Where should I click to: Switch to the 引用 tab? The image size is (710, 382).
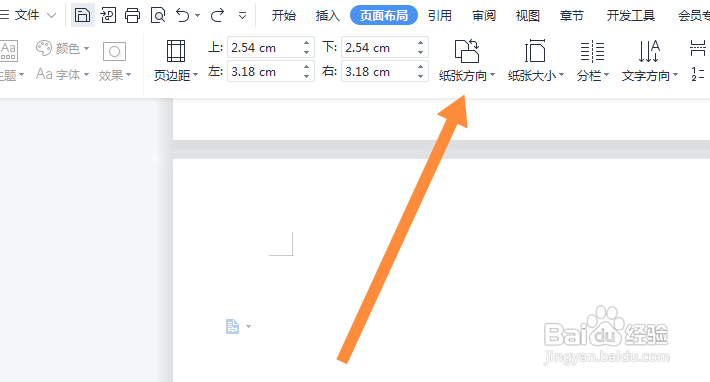[x=440, y=16]
